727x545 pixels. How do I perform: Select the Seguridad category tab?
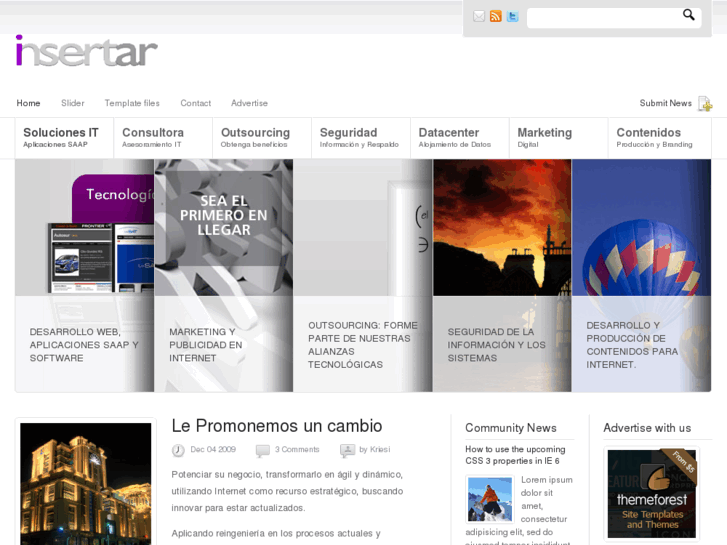pyautogui.click(x=361, y=138)
